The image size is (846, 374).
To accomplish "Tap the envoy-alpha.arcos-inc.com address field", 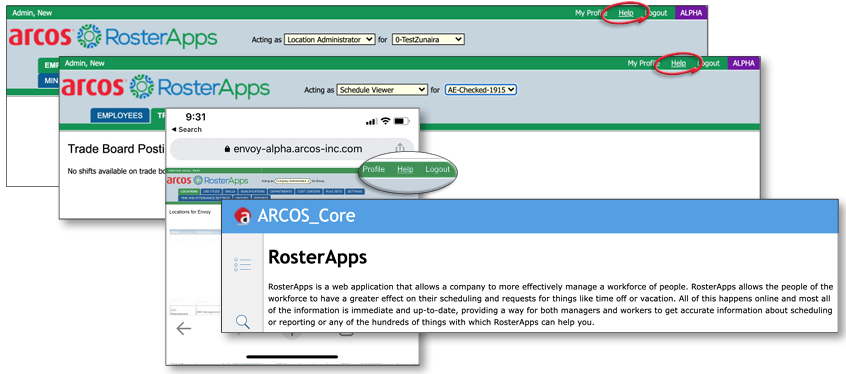I will (x=292, y=149).
